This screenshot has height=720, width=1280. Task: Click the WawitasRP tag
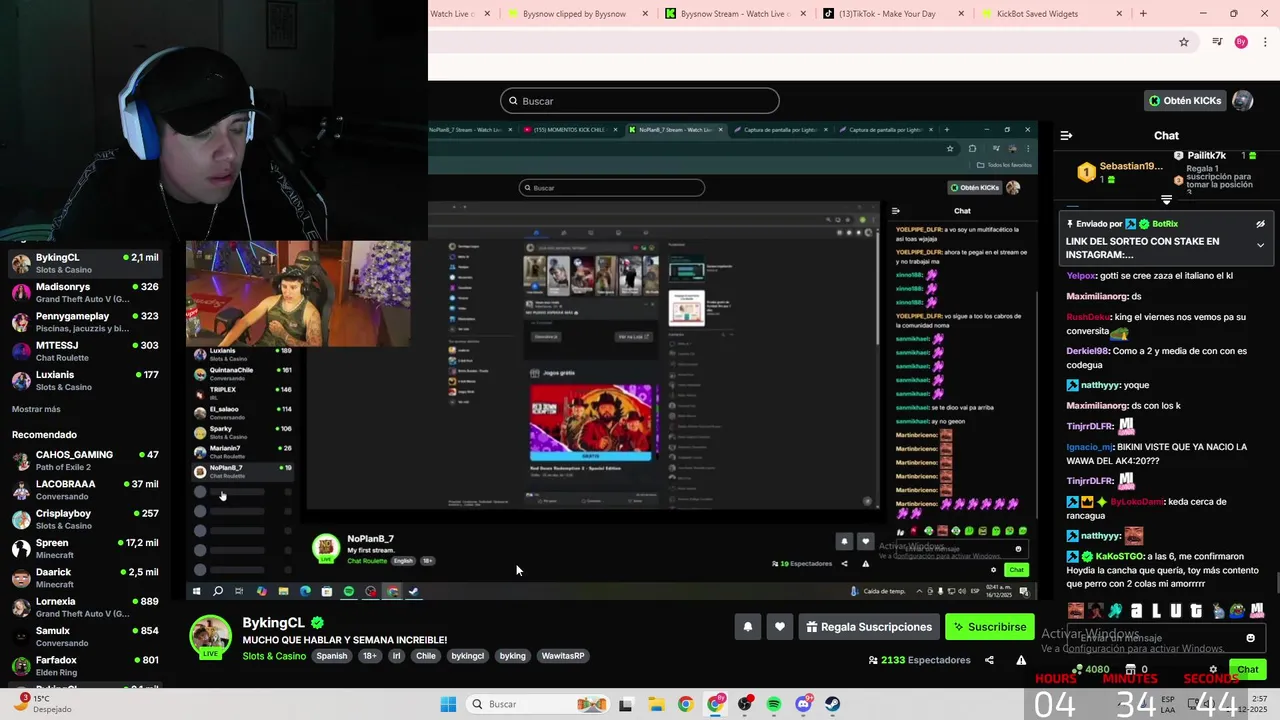[x=563, y=656]
